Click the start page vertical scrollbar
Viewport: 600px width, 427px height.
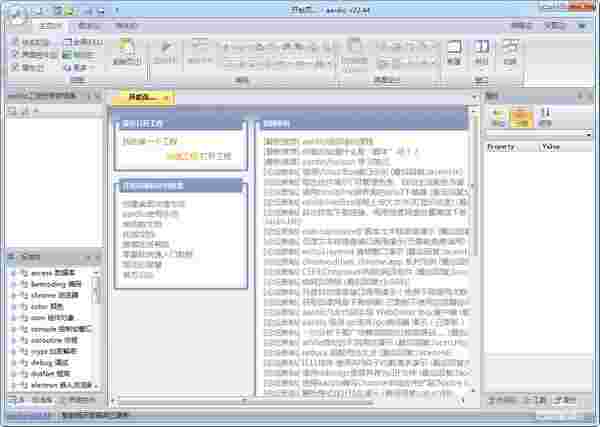coord(474,251)
